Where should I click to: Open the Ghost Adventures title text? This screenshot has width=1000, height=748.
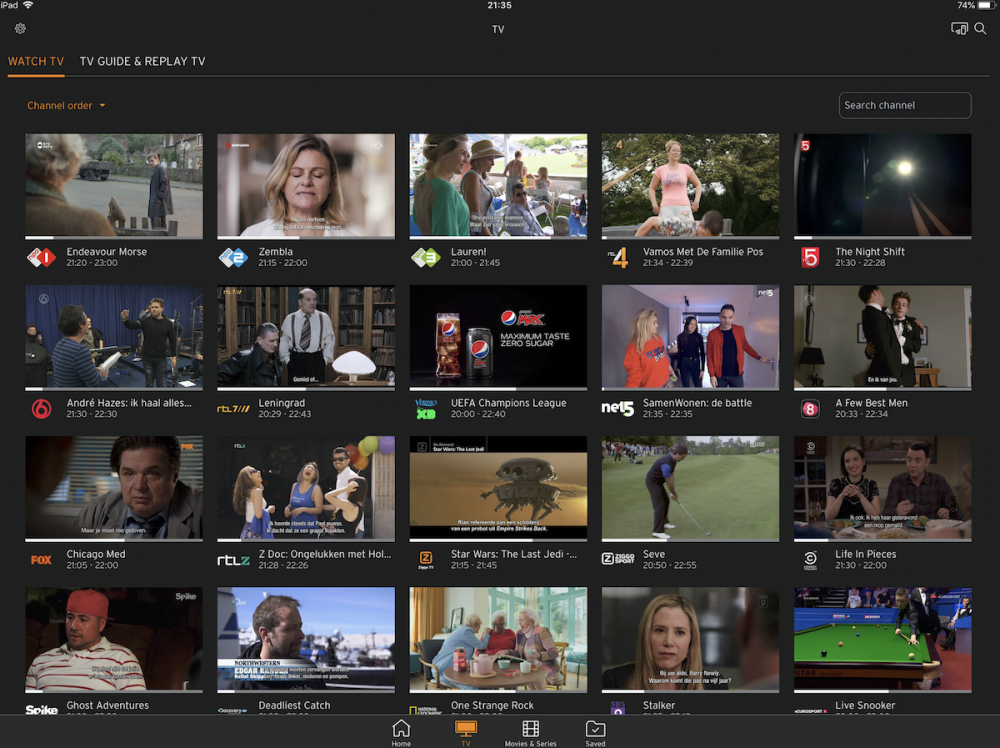pos(108,705)
